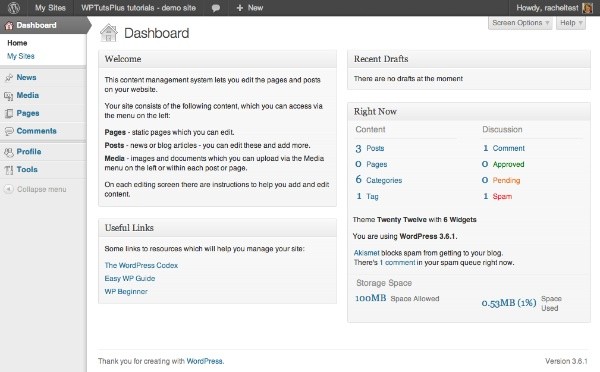600x372 pixels.
Task: Select the Dashboard menu header in sidebar
Action: tap(43, 25)
